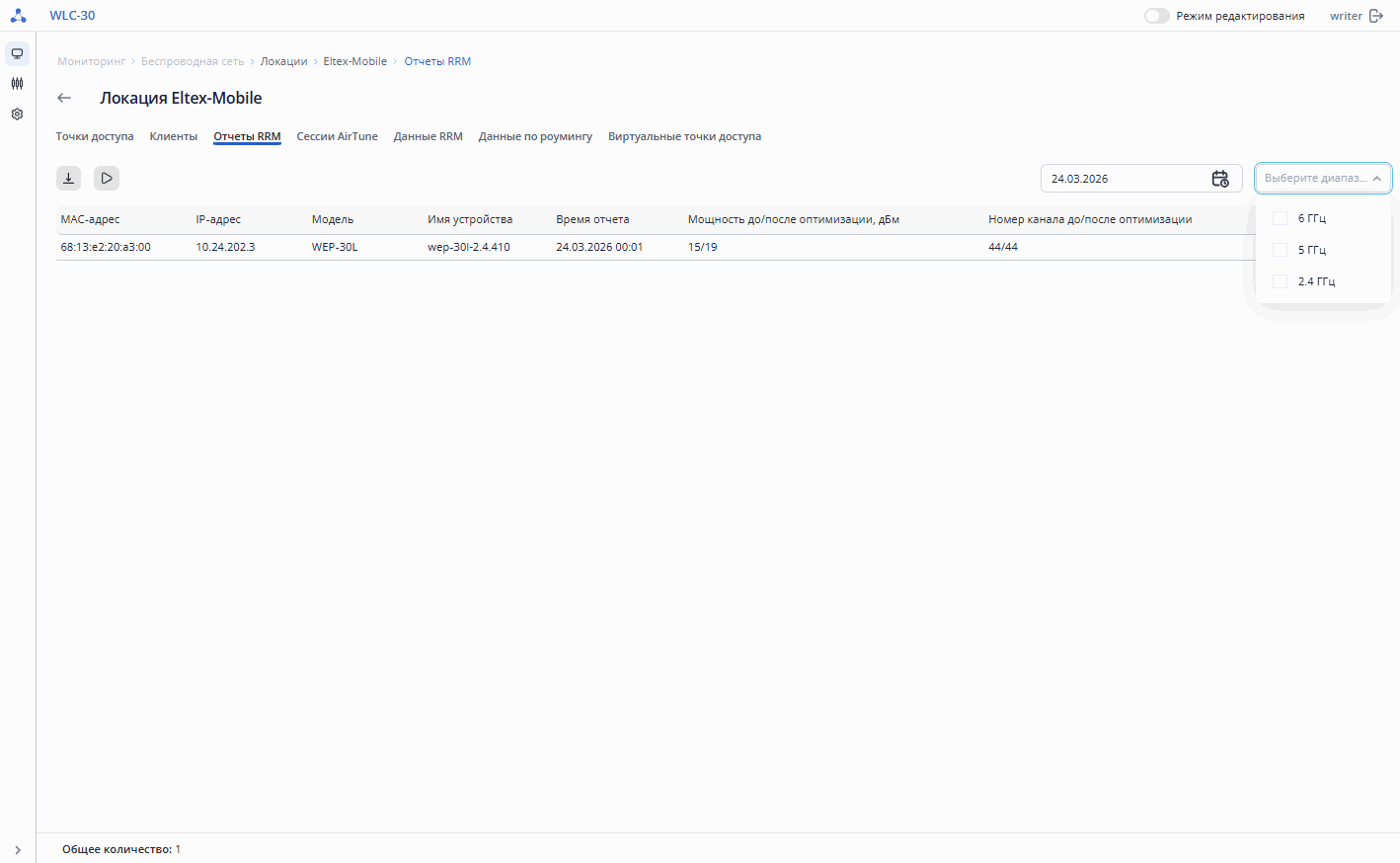1400x863 pixels.
Task: Open the Данные по роумингу tab
Action: click(535, 136)
